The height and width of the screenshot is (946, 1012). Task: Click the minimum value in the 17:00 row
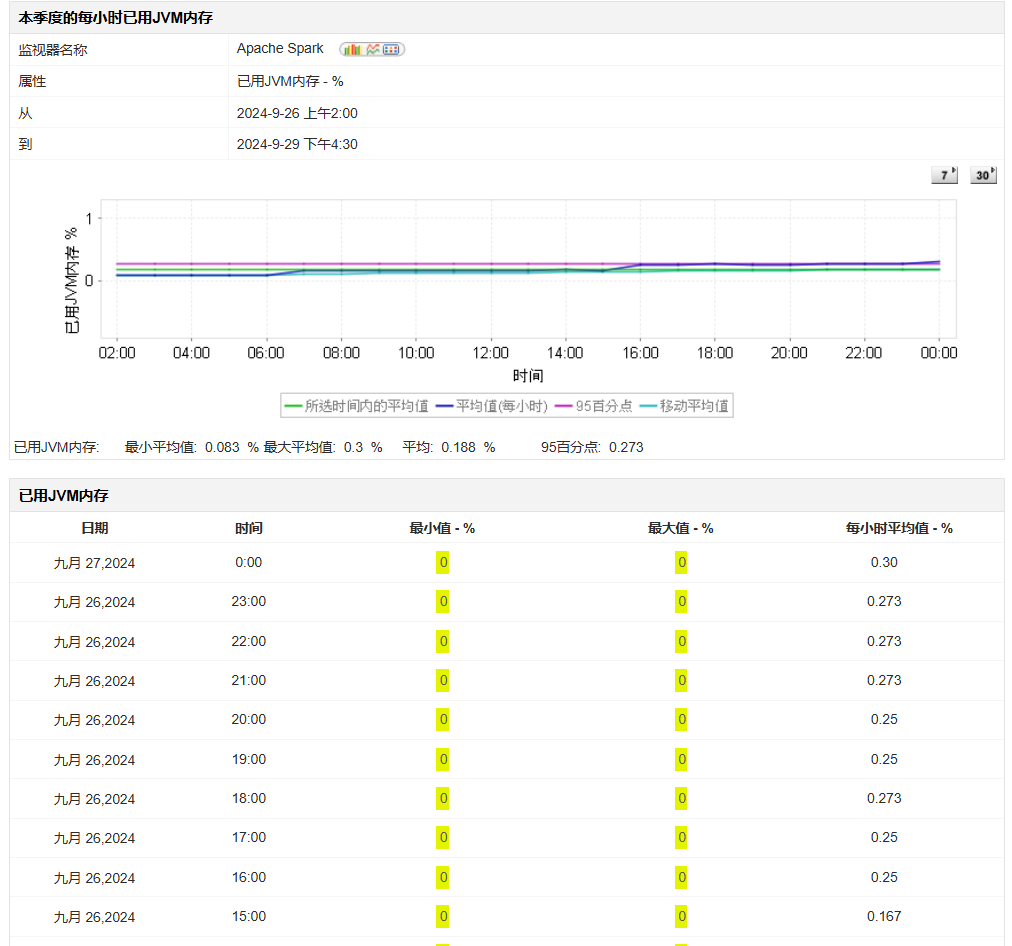click(x=443, y=838)
